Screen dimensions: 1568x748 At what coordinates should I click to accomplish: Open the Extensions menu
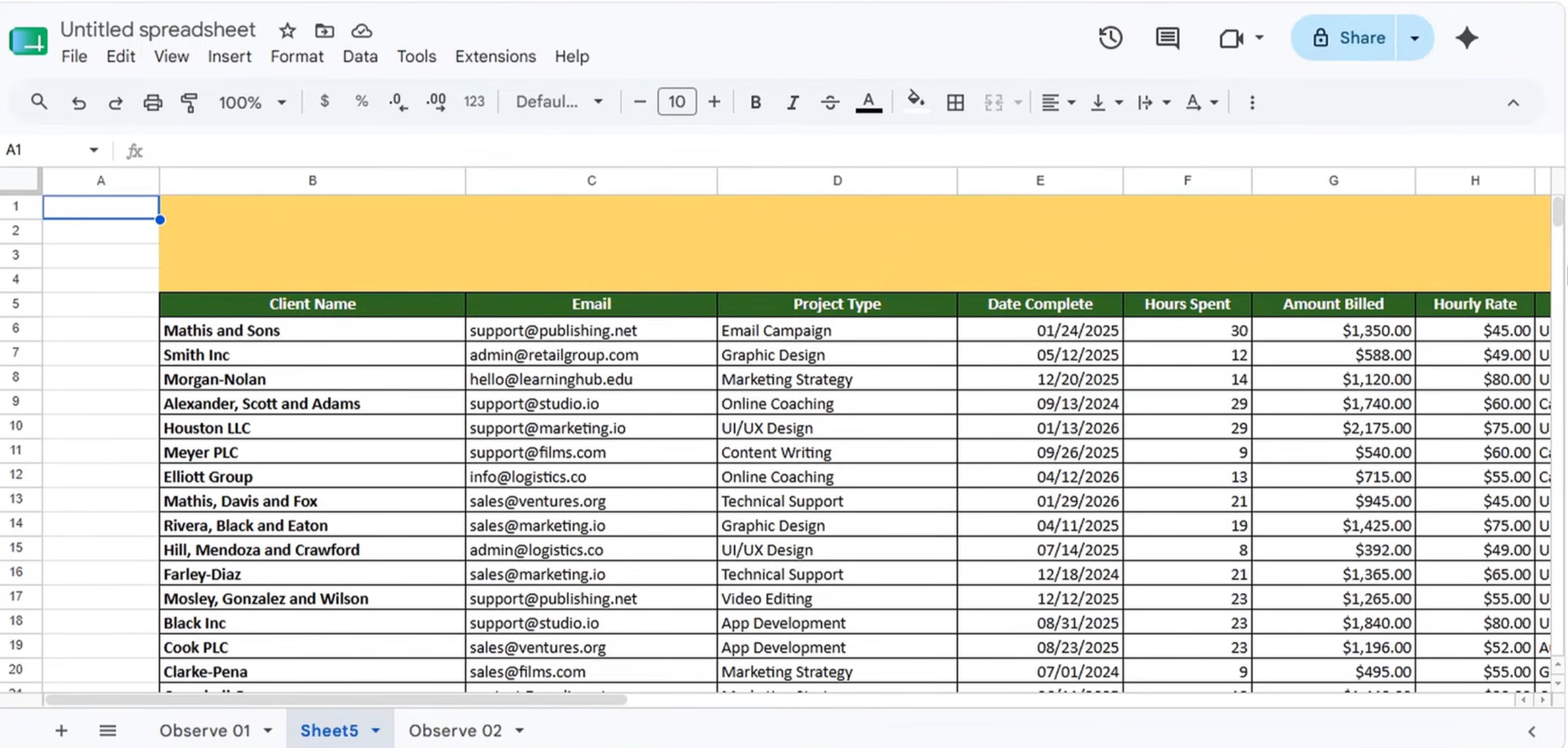(495, 56)
